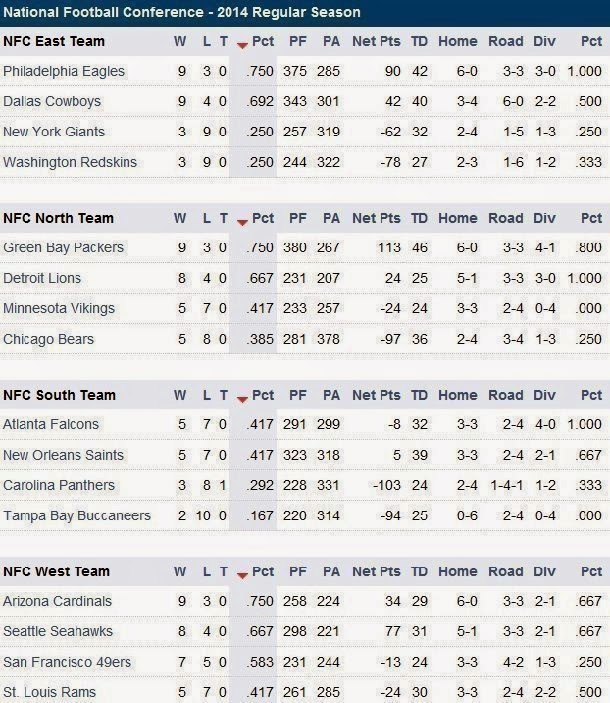Open the Seattle Seahawks team page

(x=58, y=631)
